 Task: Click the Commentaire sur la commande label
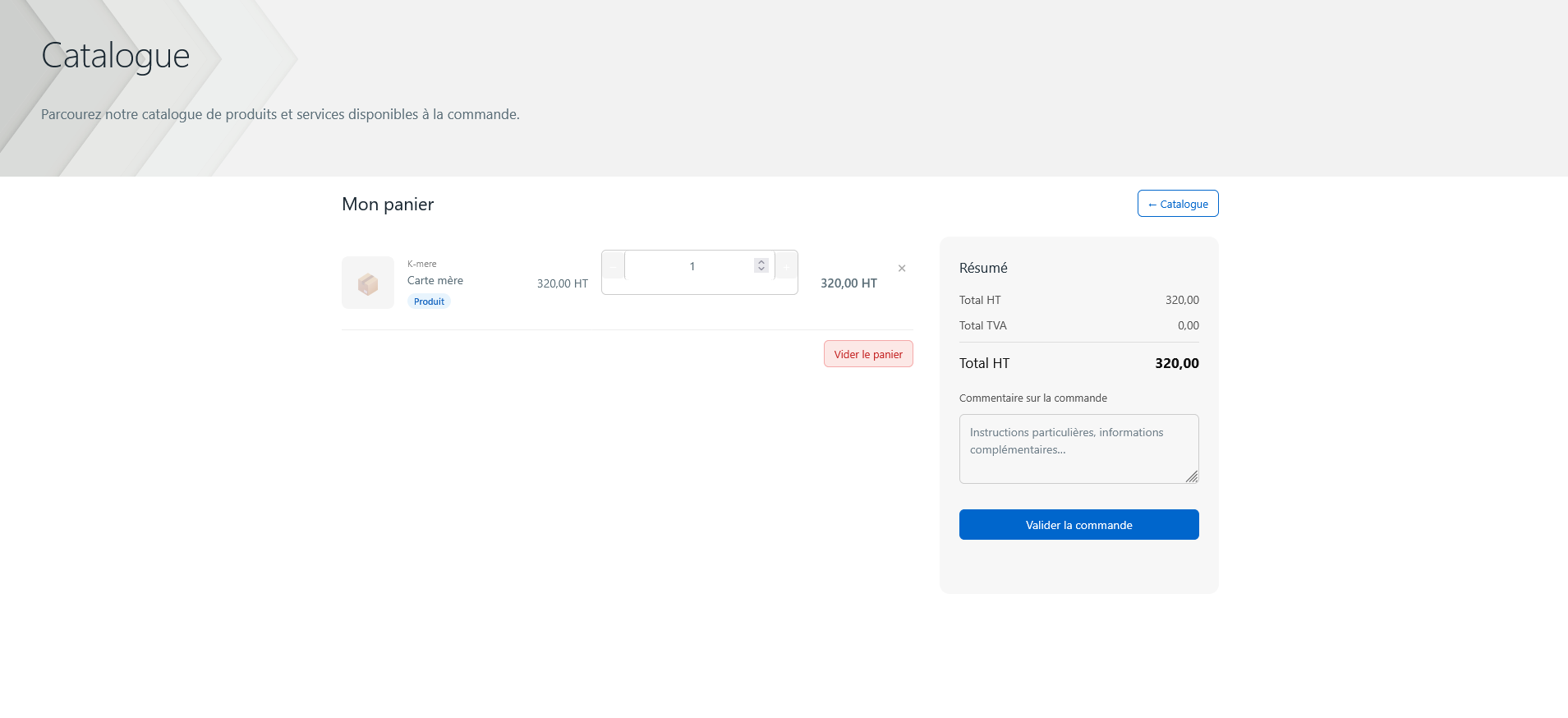1033,398
